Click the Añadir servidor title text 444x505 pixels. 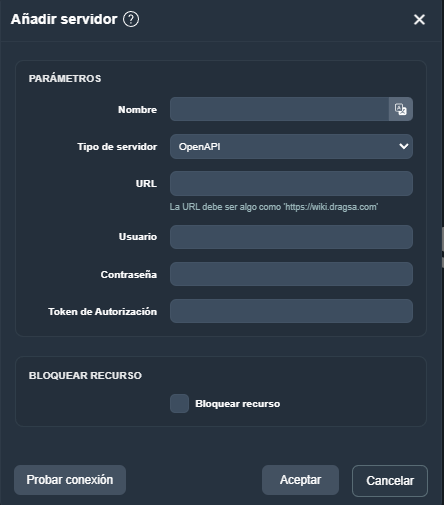point(64,19)
